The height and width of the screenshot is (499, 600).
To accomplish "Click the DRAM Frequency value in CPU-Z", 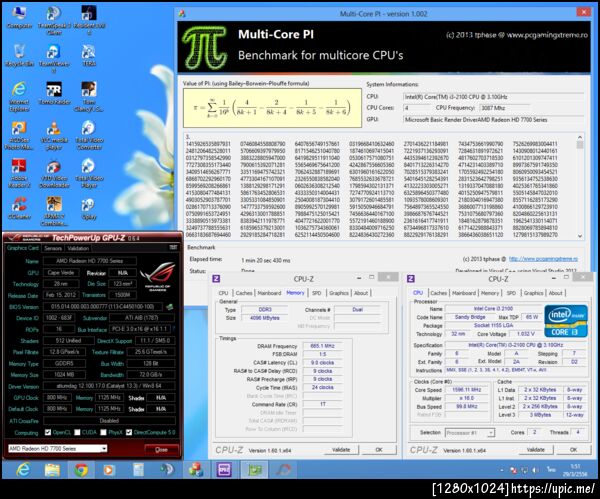I will (322, 346).
